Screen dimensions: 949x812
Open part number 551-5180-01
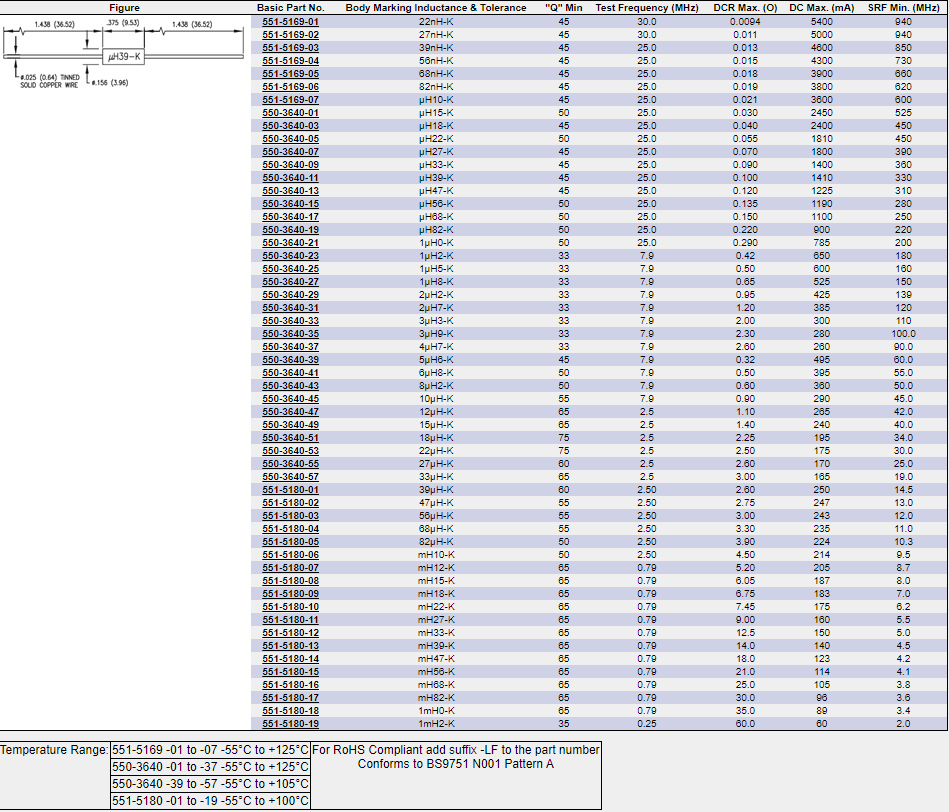290,489
